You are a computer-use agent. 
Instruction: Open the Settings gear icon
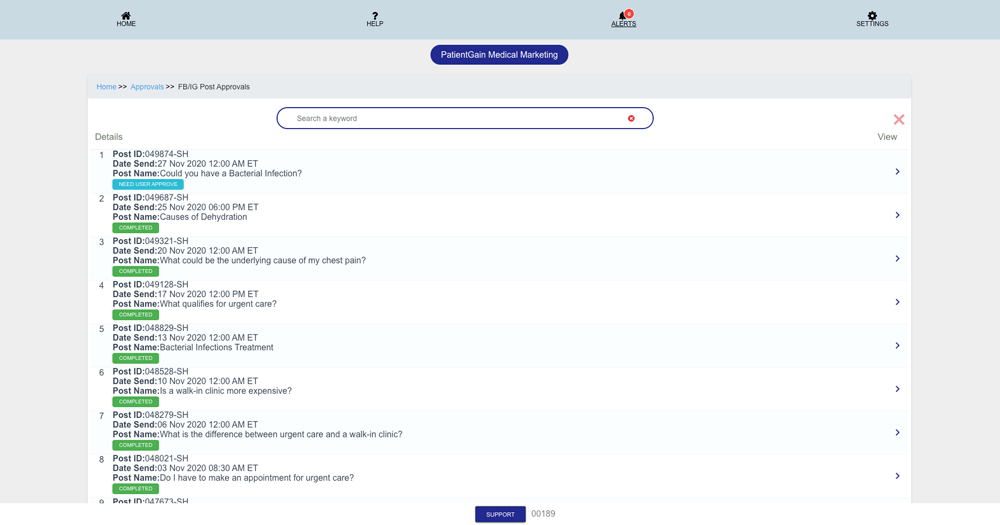click(x=872, y=15)
